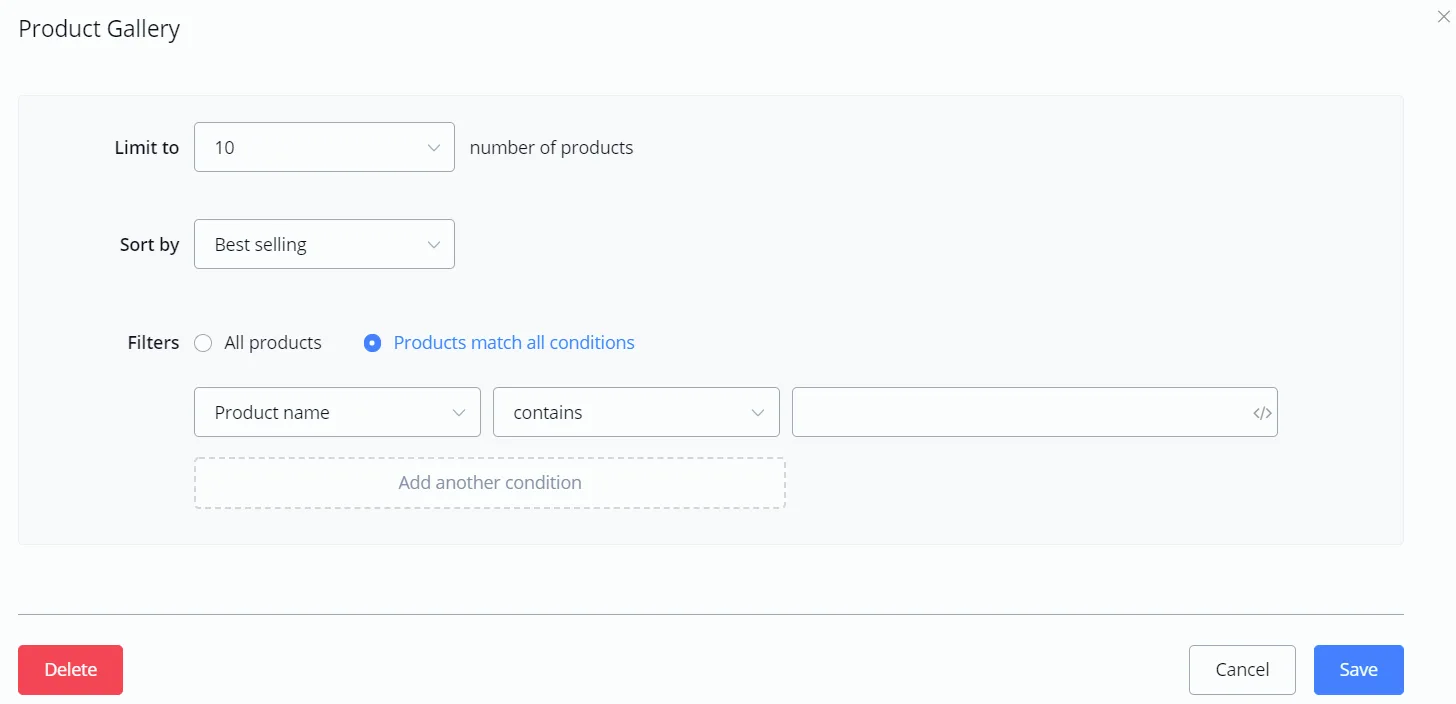Select the All products radio button
The image size is (1456, 704).
pyautogui.click(x=203, y=343)
